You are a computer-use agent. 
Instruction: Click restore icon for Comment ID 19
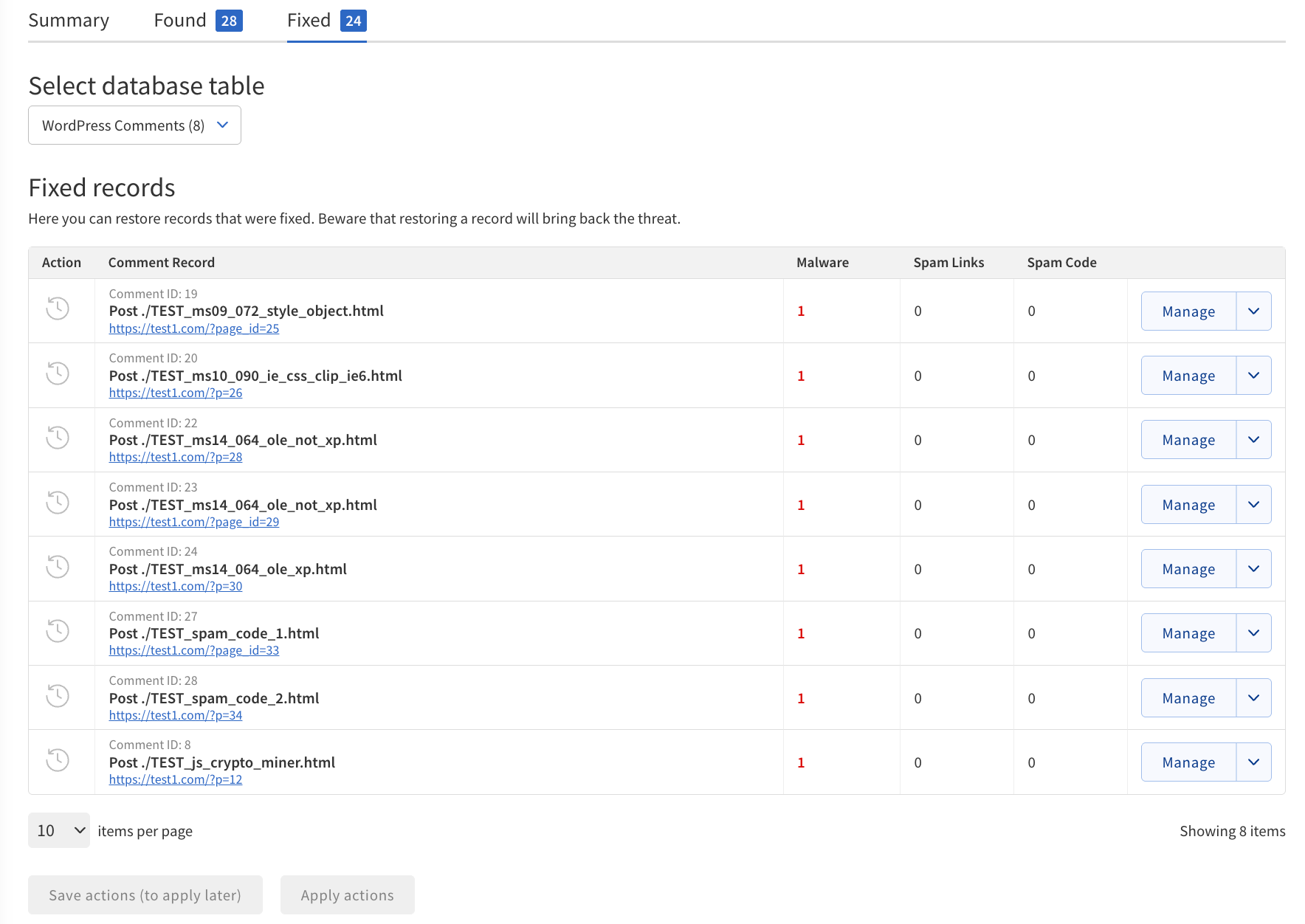pos(58,308)
